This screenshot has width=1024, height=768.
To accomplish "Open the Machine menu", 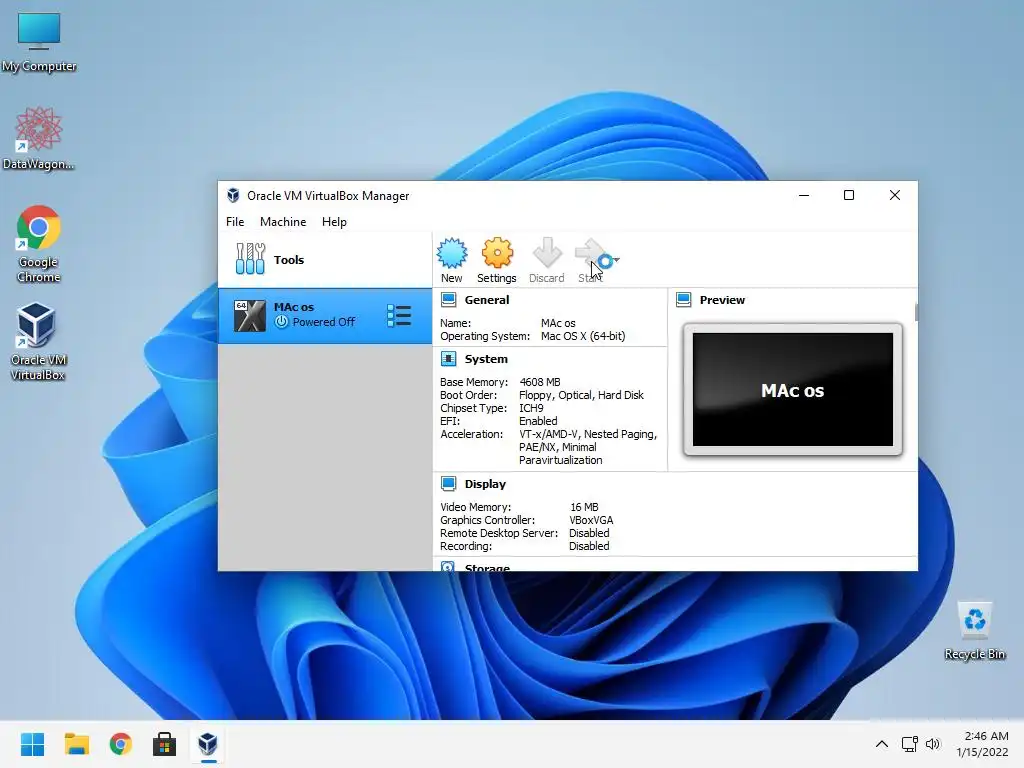I will pyautogui.click(x=283, y=221).
